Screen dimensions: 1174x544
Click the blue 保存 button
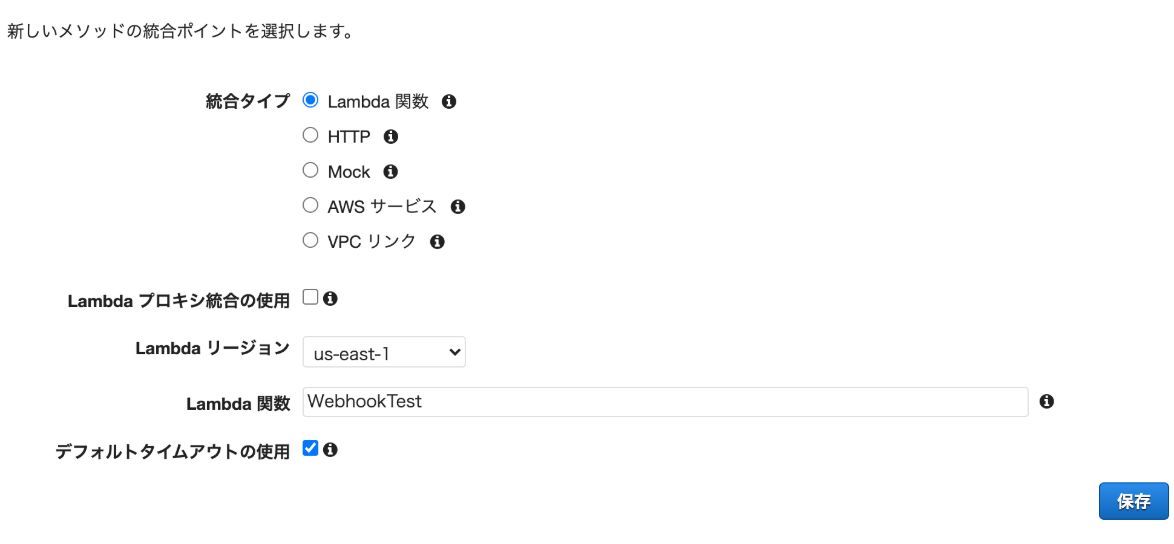click(x=1134, y=501)
